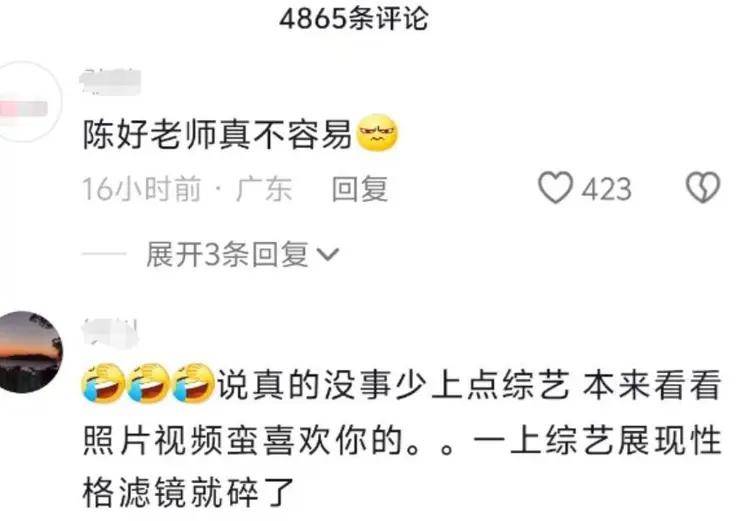Open the first commenter's blurred username

click(x=110, y=82)
